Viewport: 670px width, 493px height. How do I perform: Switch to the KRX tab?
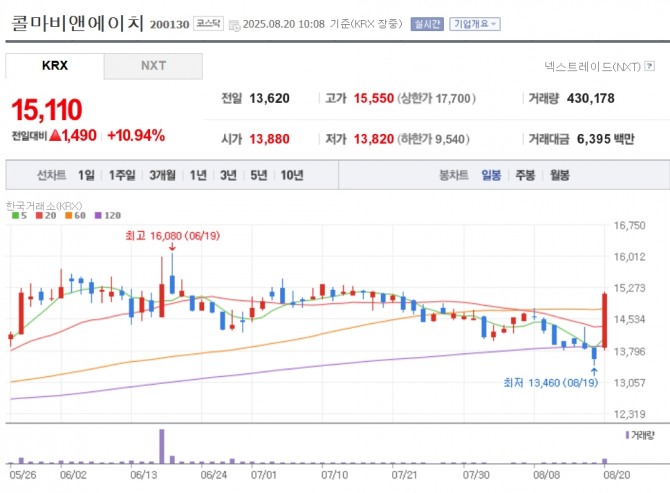pyautogui.click(x=55, y=66)
